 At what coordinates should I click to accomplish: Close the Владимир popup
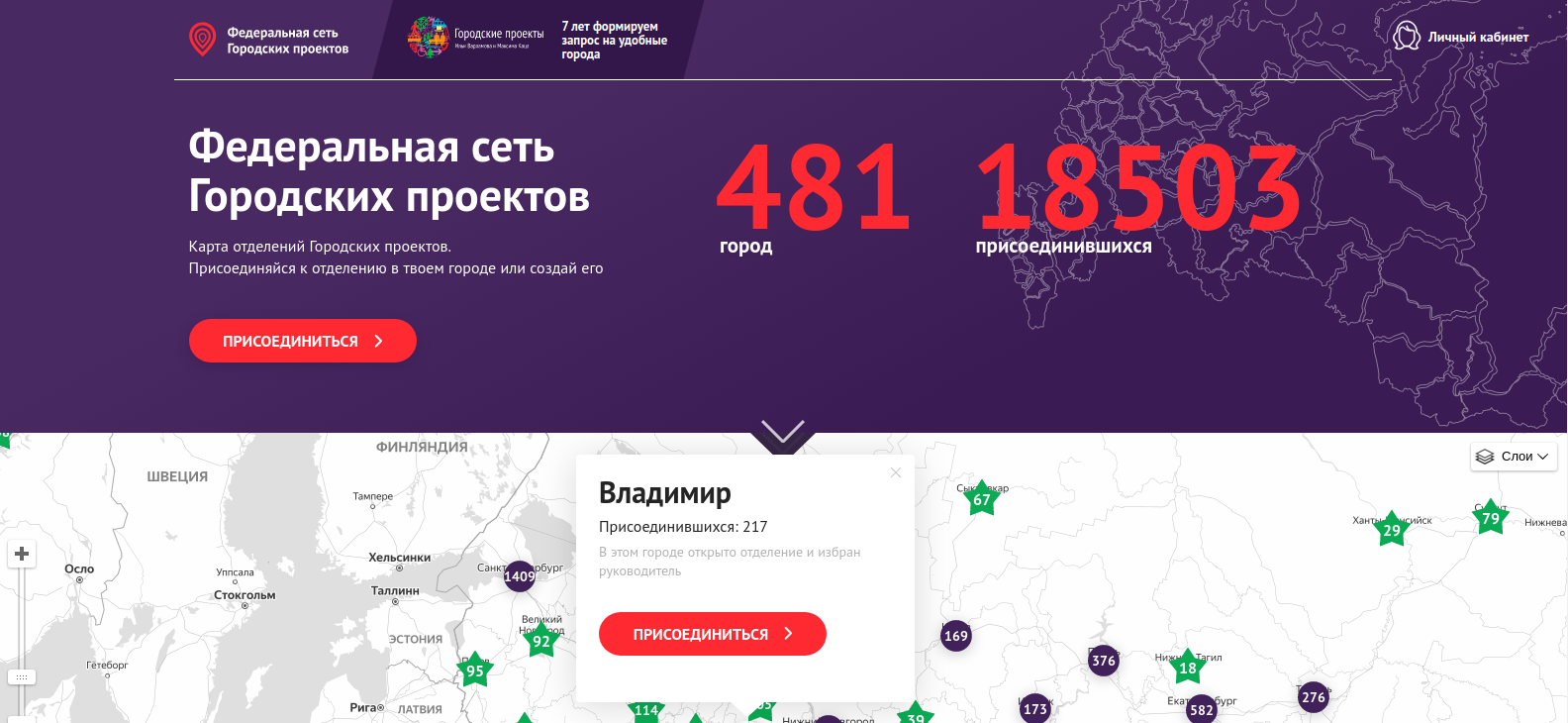896,472
